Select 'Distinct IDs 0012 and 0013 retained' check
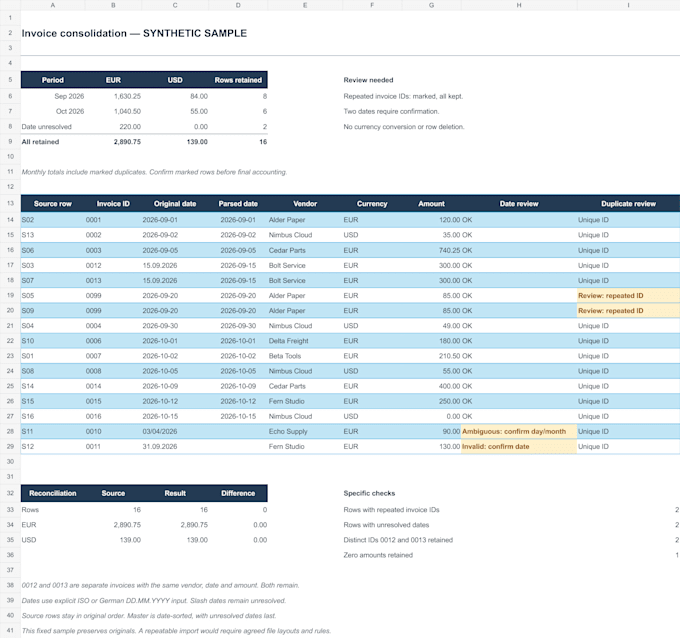The image size is (680, 638). point(398,540)
